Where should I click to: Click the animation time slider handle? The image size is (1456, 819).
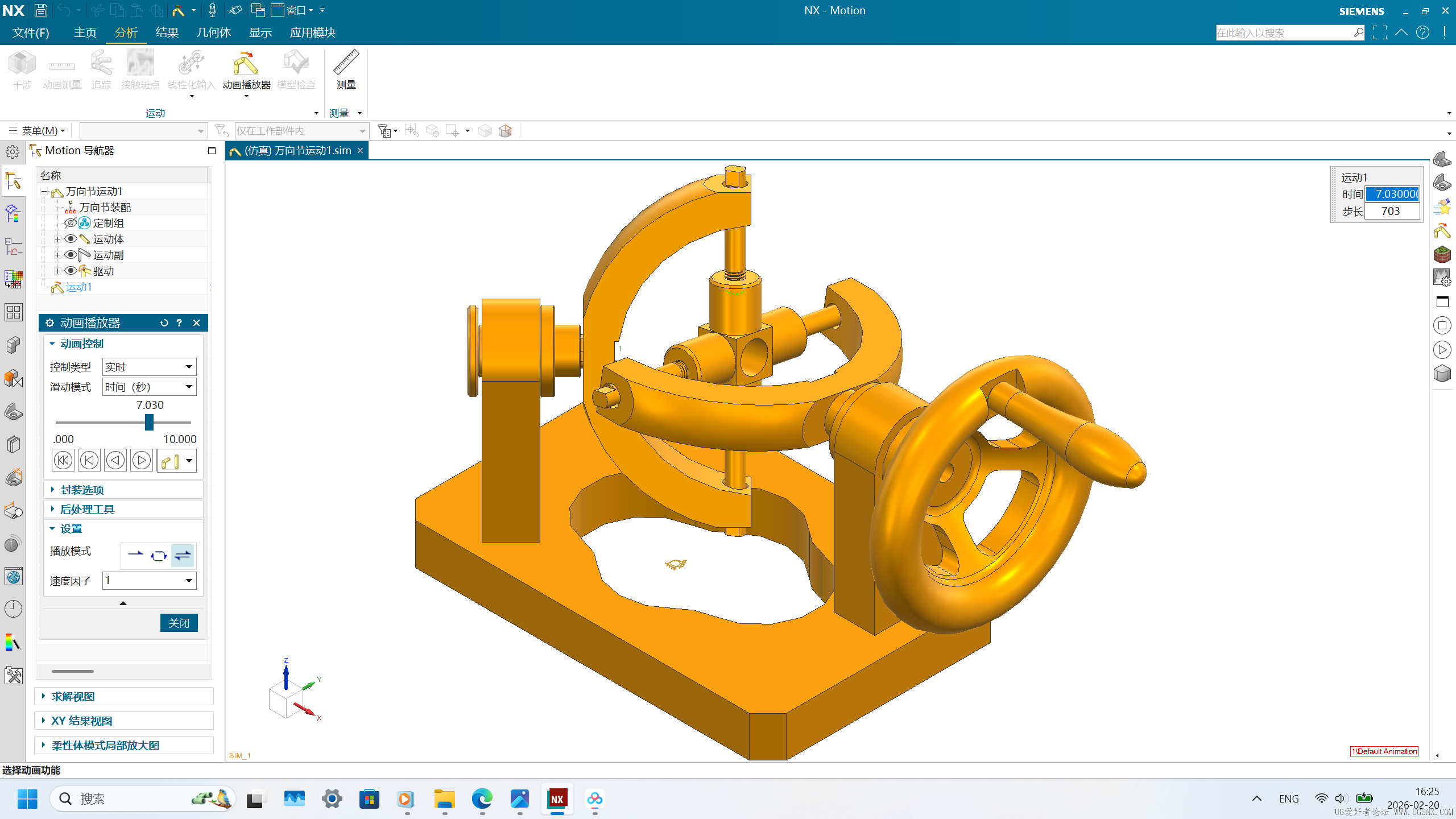(x=149, y=422)
